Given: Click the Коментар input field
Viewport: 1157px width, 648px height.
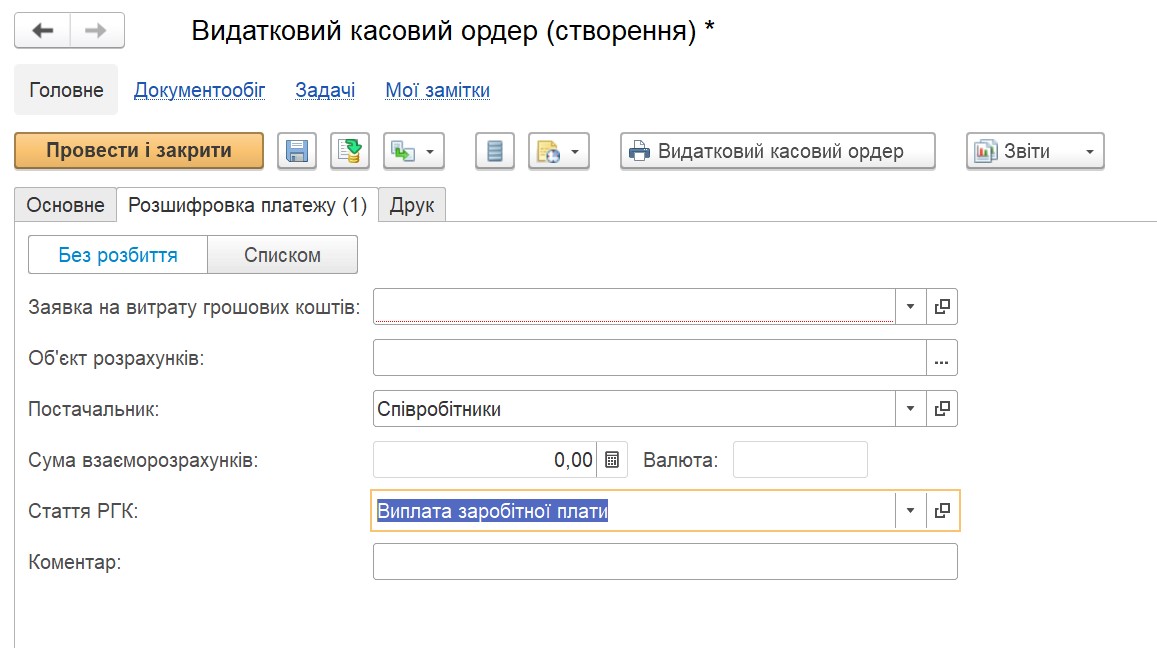Looking at the screenshot, I should pos(665,562).
